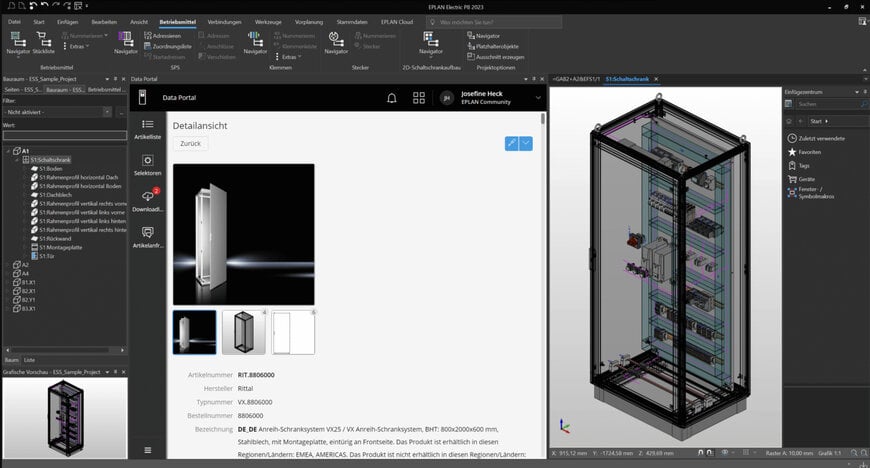
Task: Open the Stückliste navigator icon
Action: [x=43, y=43]
